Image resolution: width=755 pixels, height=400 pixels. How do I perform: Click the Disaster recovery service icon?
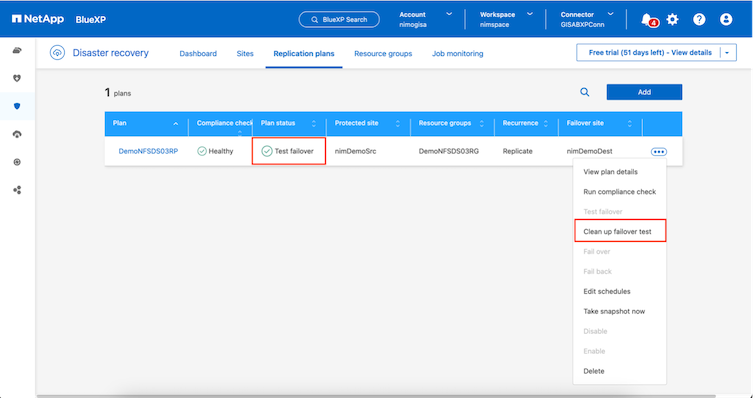point(57,53)
